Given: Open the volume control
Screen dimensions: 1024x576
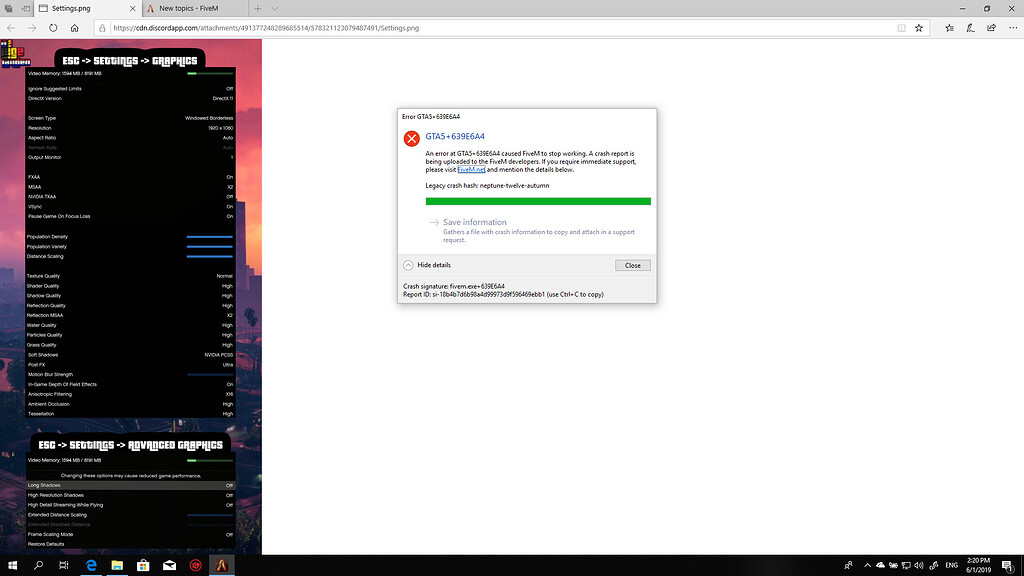Looking at the screenshot, I should 919,565.
